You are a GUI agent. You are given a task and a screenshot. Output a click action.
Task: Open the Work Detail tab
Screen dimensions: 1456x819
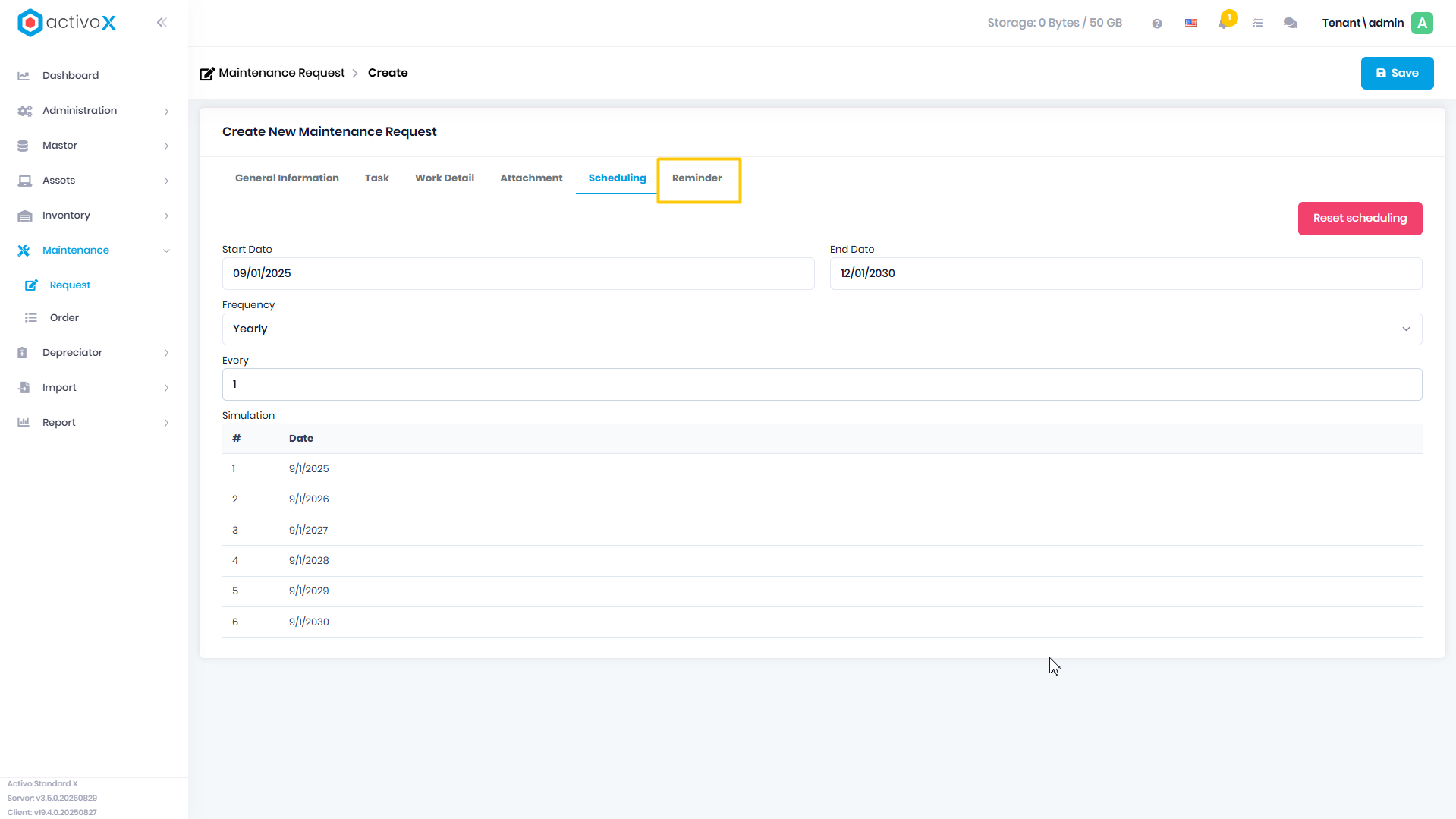click(445, 178)
